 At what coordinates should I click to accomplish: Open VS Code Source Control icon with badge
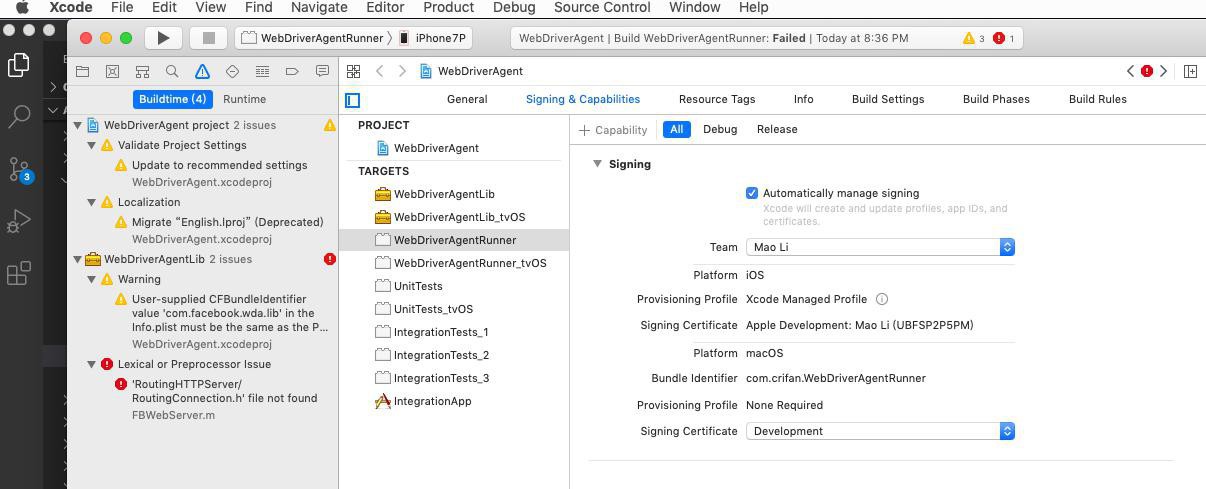coord(19,169)
